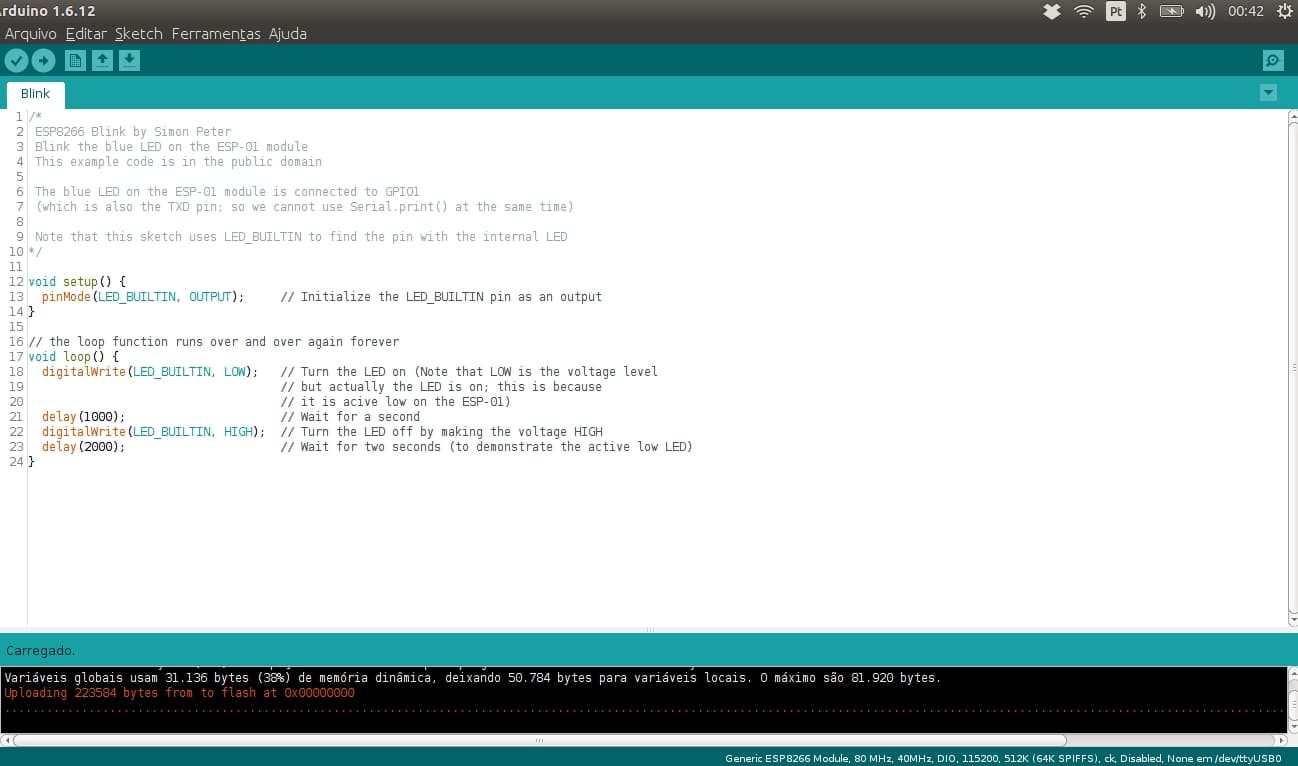The image size is (1298, 766).
Task: Open a sketch with the up-arrow icon
Action: pyautogui.click(x=102, y=61)
